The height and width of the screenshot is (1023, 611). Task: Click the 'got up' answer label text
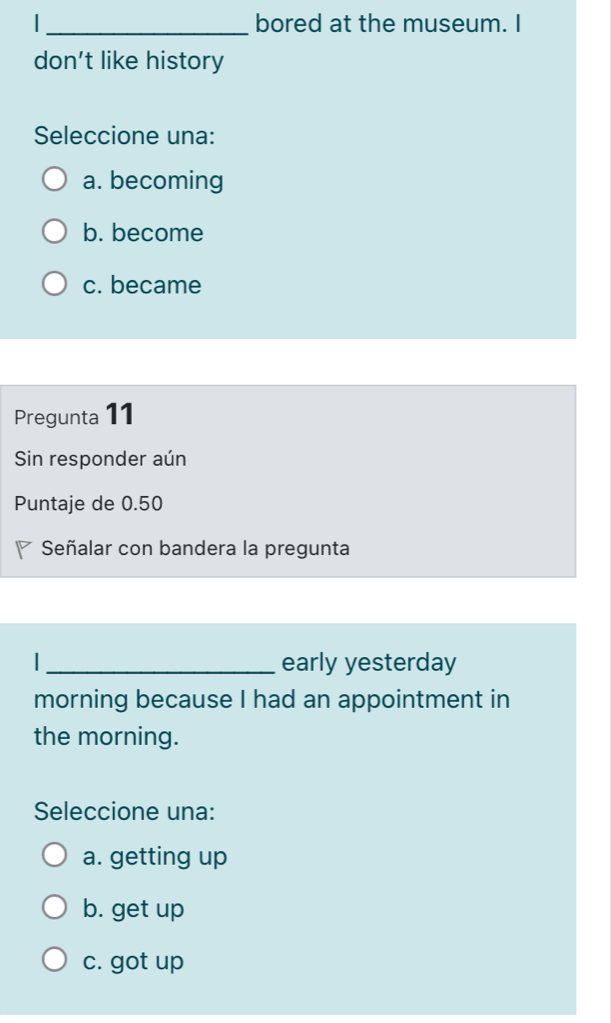point(147,961)
